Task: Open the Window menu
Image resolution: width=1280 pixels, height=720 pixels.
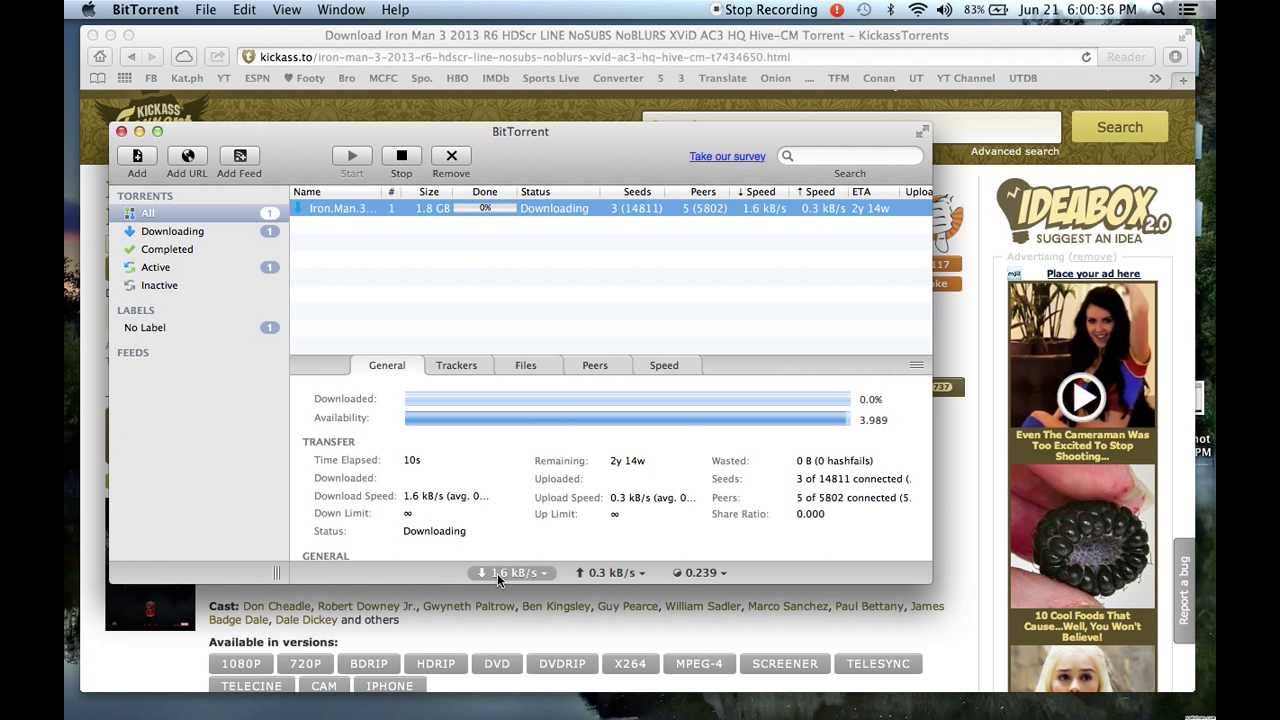Action: (341, 10)
